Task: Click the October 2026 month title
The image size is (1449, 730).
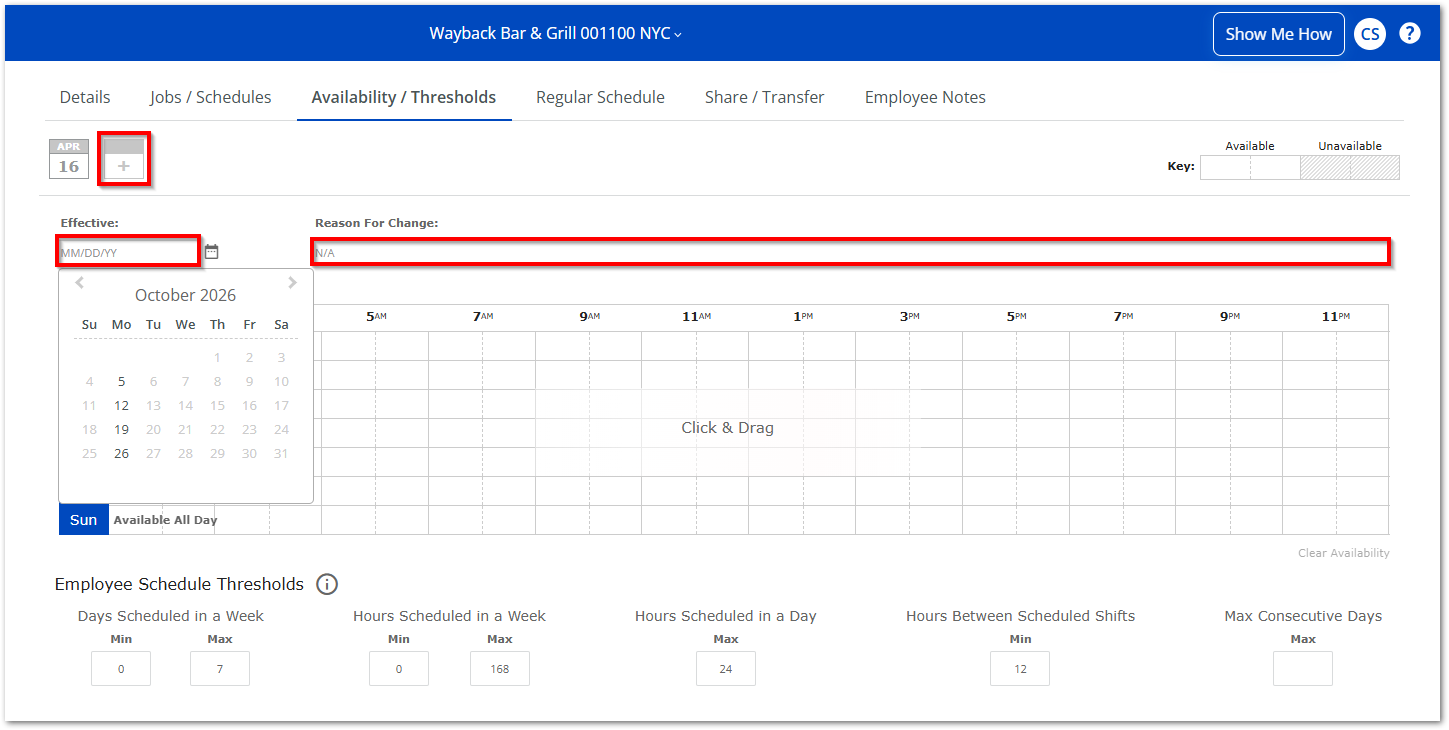Action: coord(186,295)
